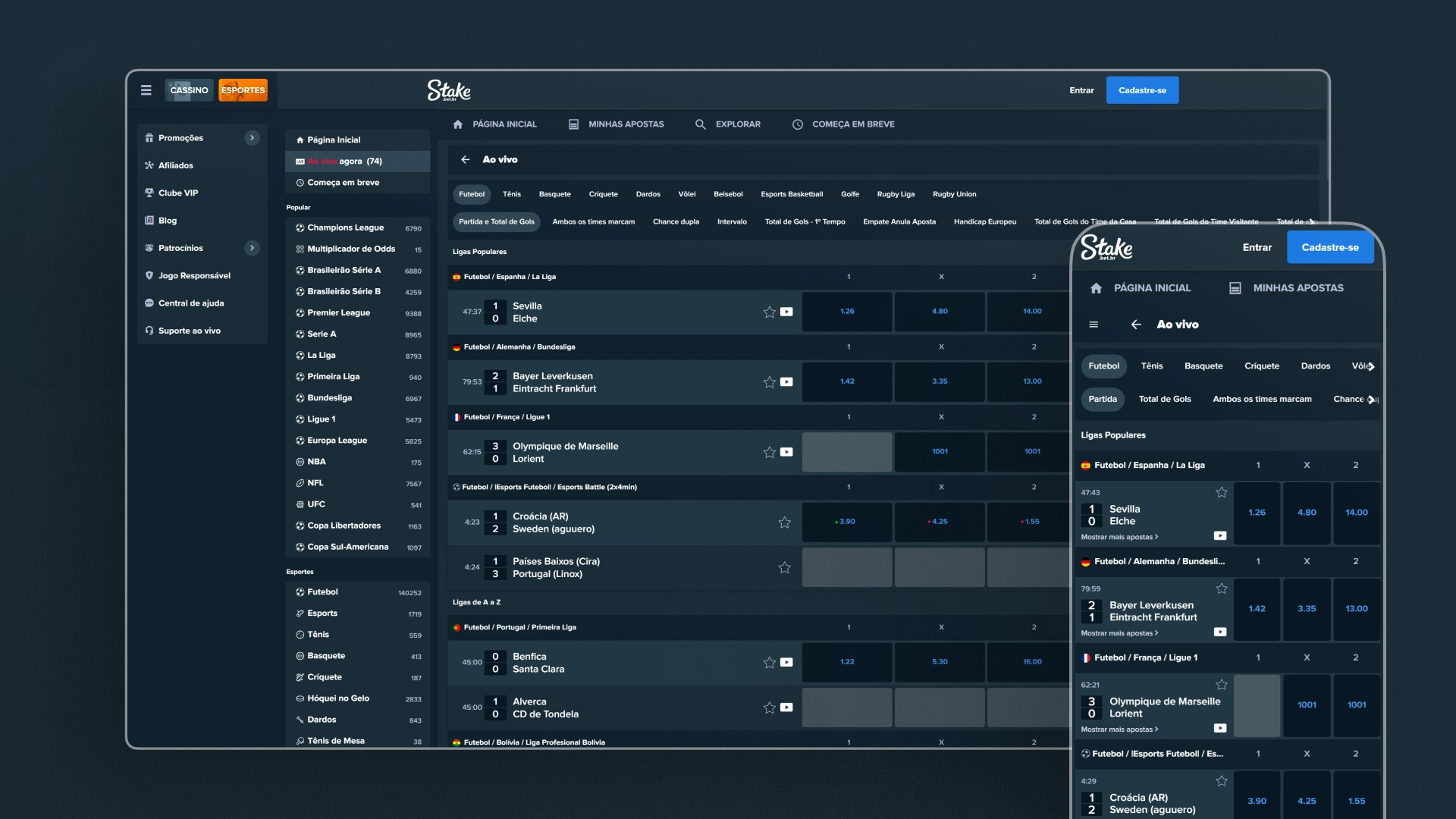Screen dimensions: 1456x819
Task: Click the back arrow beside Ao vivo
Action: (465, 159)
